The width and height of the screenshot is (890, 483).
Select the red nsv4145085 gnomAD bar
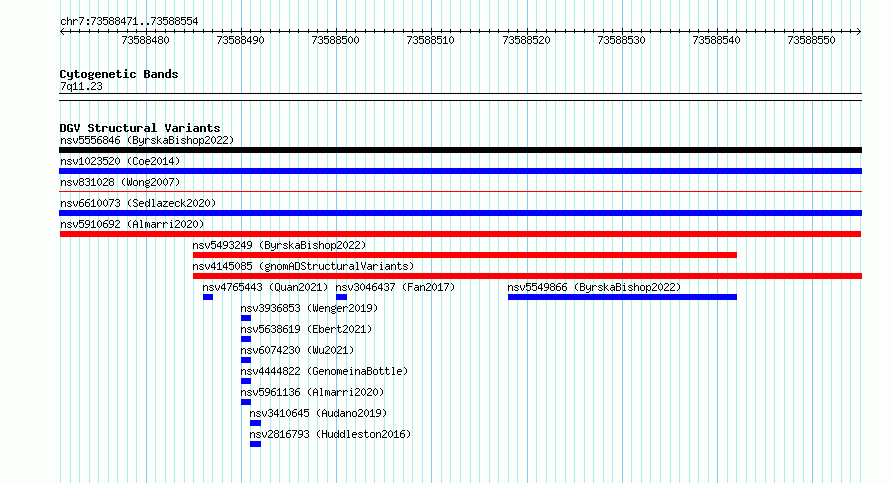(x=527, y=276)
